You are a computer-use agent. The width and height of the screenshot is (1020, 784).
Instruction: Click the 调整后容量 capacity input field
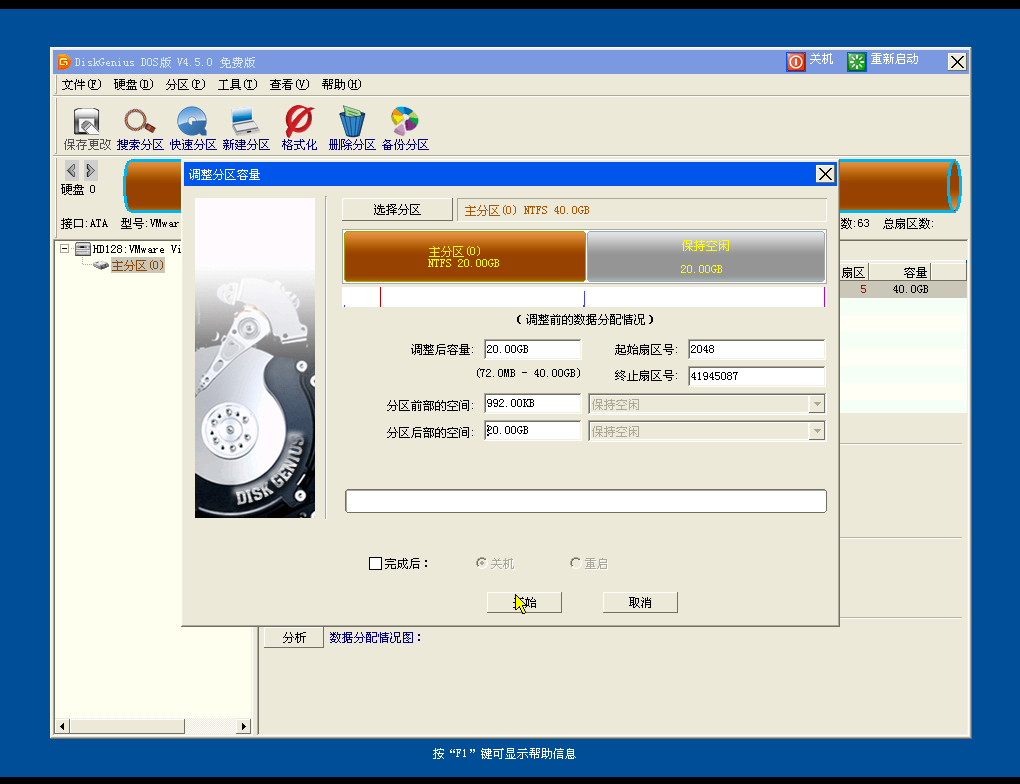[x=532, y=349]
